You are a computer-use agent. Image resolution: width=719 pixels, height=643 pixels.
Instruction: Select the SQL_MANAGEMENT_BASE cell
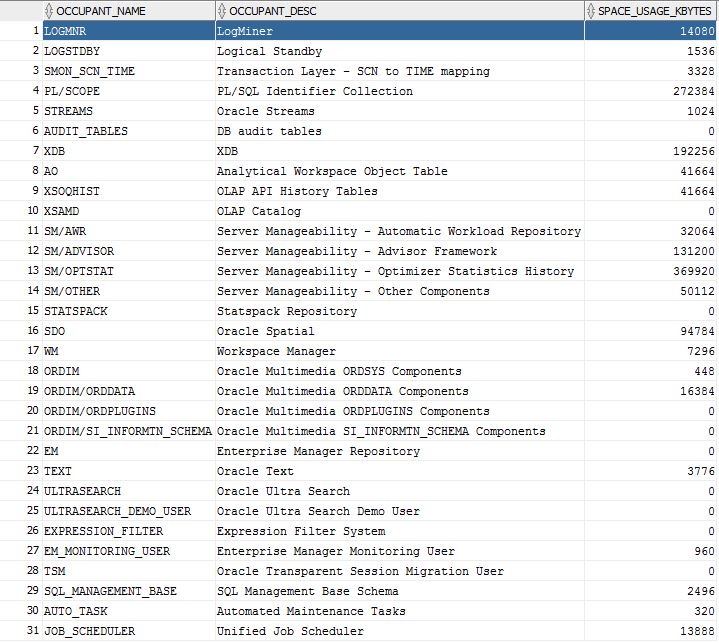[129, 591]
